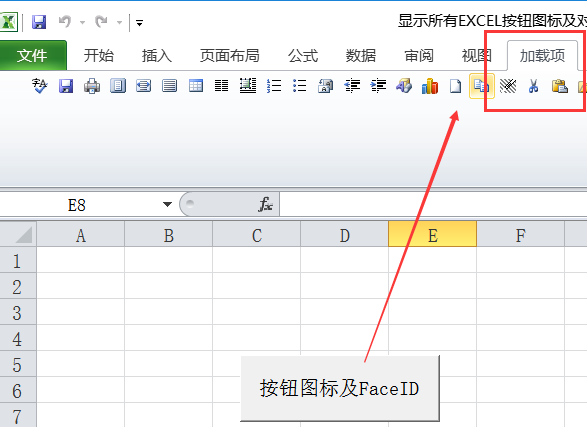Image resolution: width=587 pixels, height=427 pixels.
Task: Switch to the 页面布局 ribbon tab
Action: 229,55
